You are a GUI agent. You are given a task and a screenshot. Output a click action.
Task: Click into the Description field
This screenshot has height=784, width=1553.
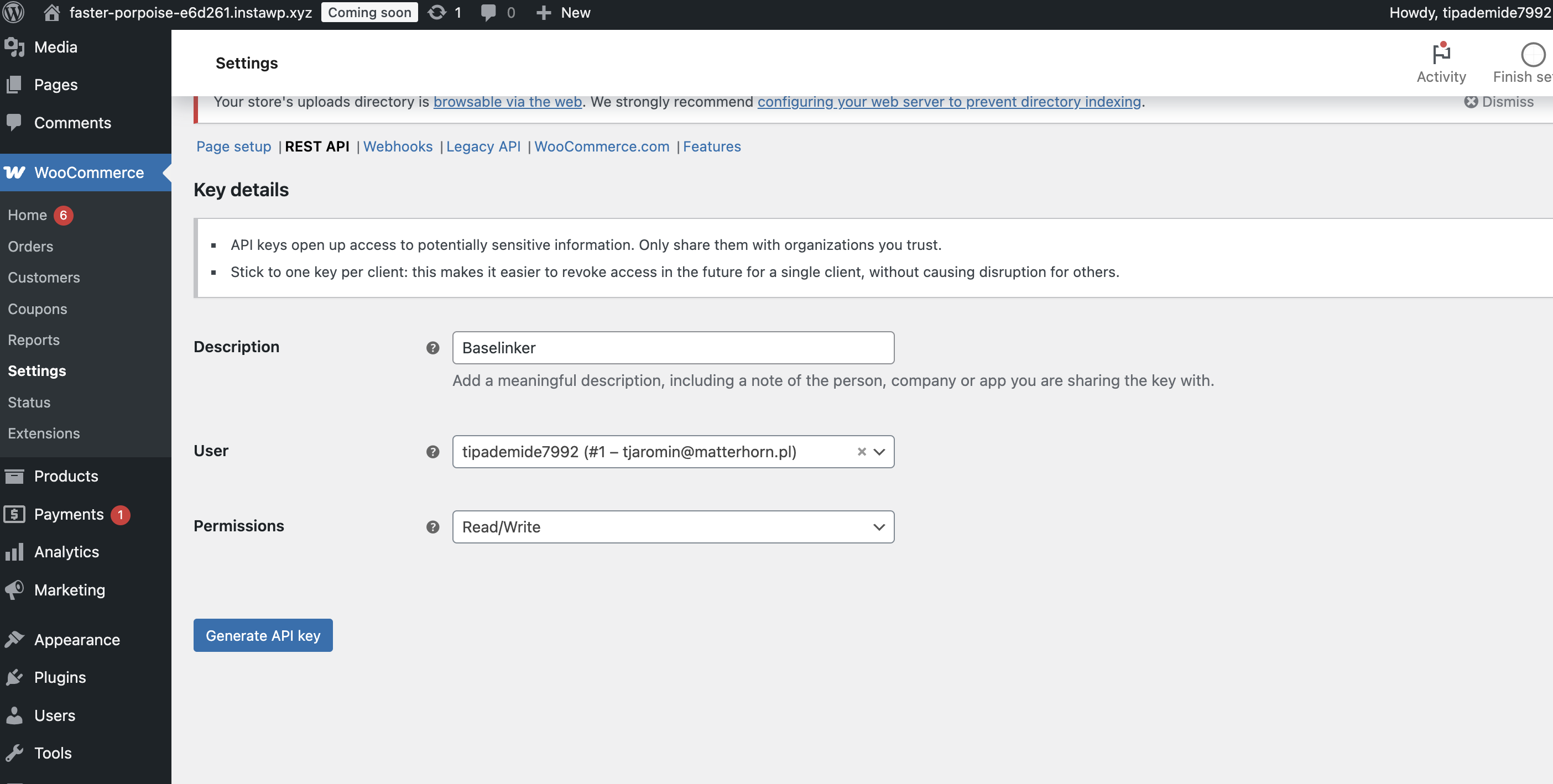point(674,348)
